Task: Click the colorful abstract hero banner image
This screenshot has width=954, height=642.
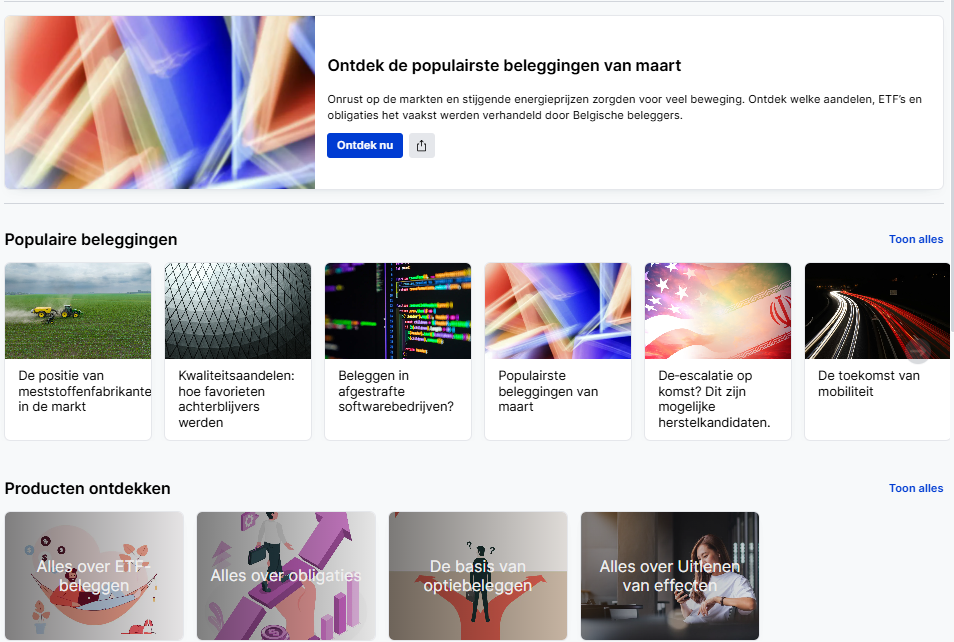Action: (x=160, y=102)
